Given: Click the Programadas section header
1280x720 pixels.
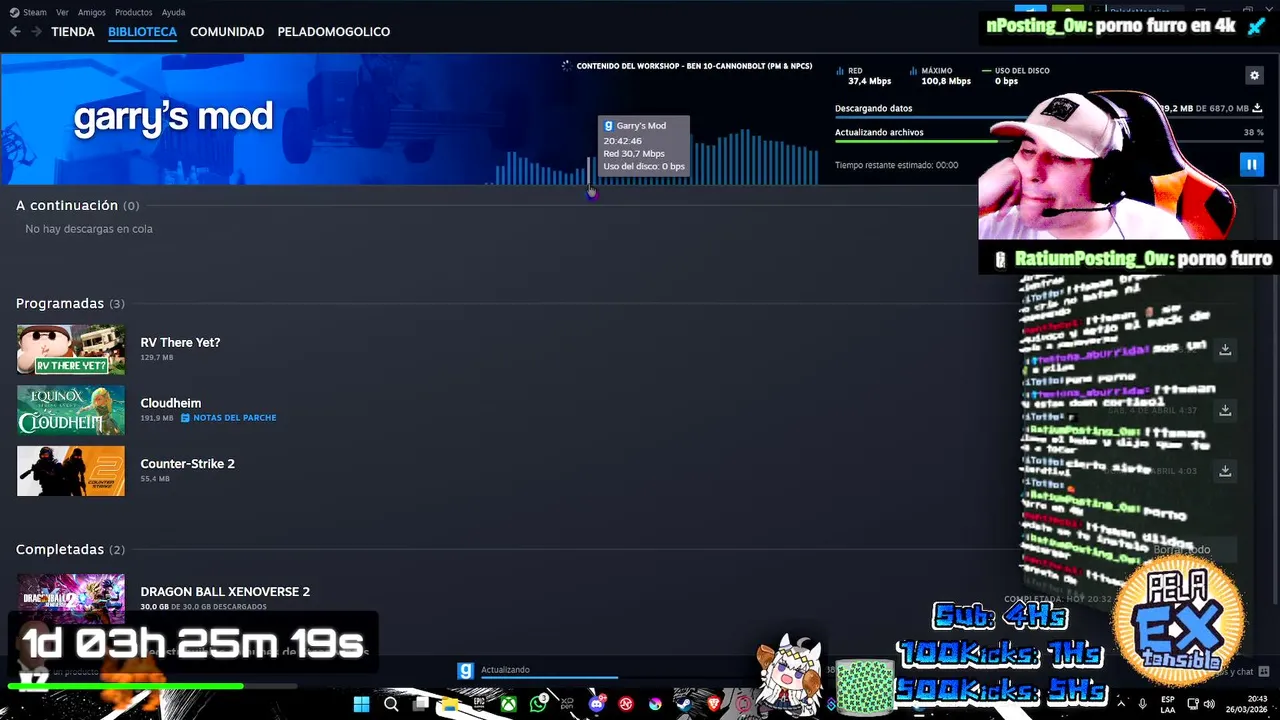Looking at the screenshot, I should [70, 303].
